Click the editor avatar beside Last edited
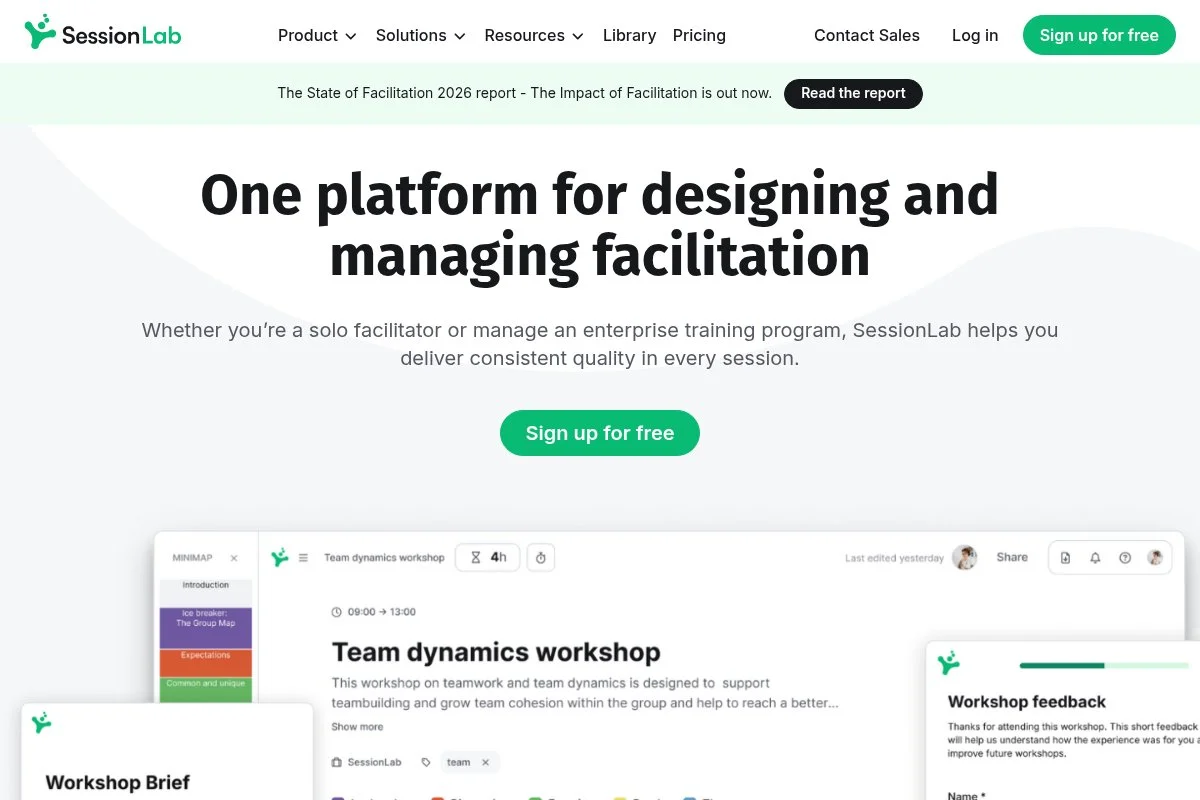 point(965,558)
